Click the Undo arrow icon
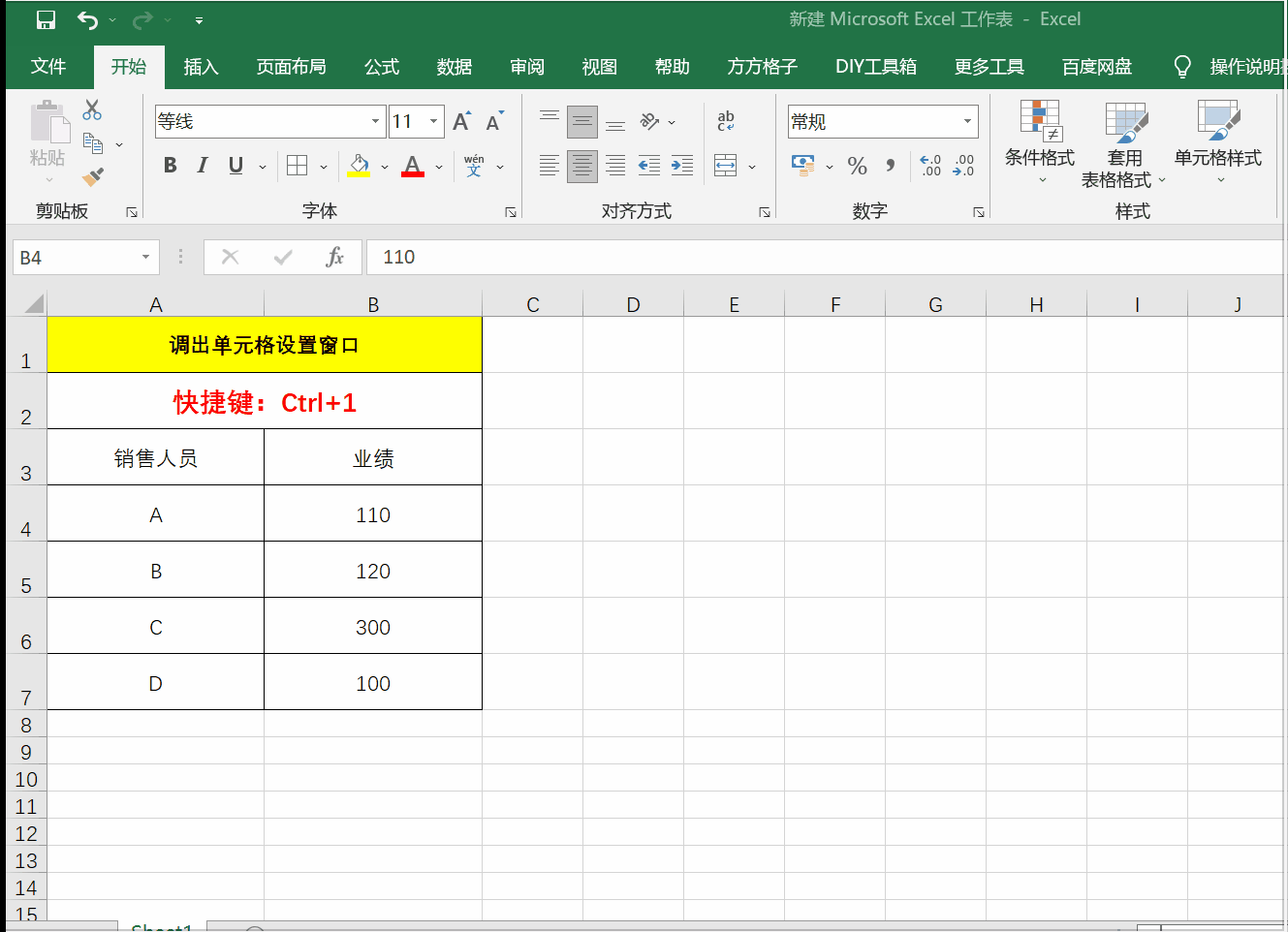Viewport: 1288px width, 932px height. (87, 19)
